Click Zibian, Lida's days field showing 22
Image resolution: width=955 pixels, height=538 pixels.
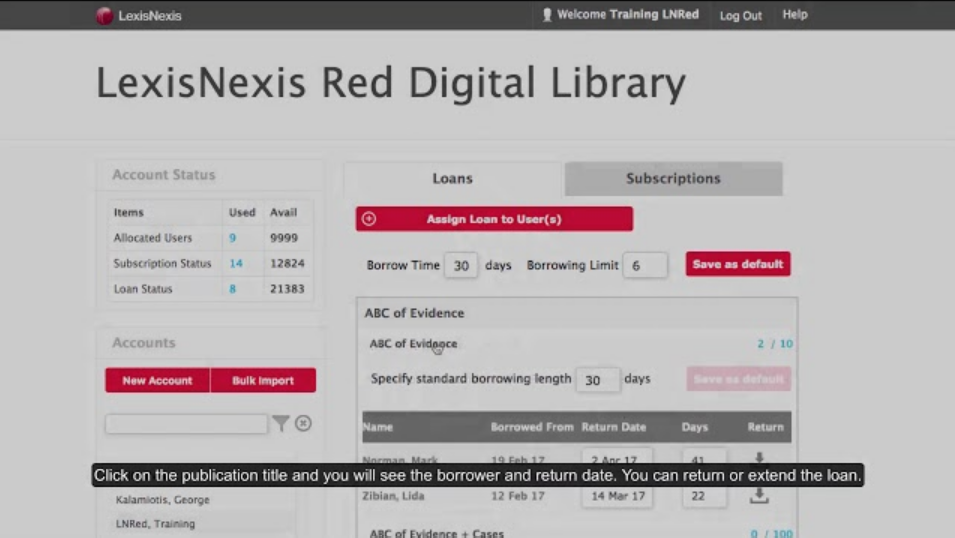click(x=705, y=496)
